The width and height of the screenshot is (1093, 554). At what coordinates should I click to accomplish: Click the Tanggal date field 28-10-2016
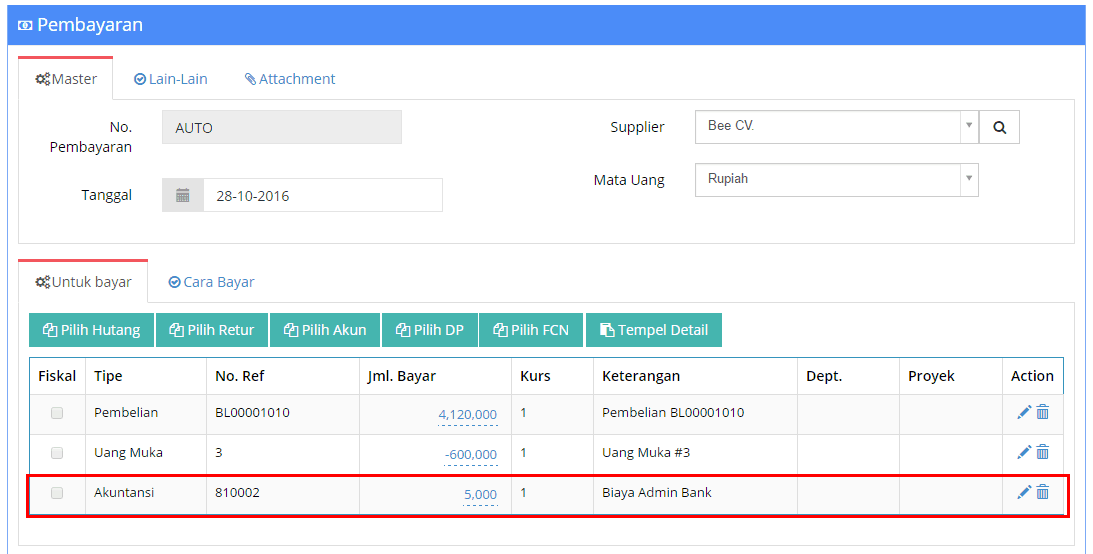[323, 195]
